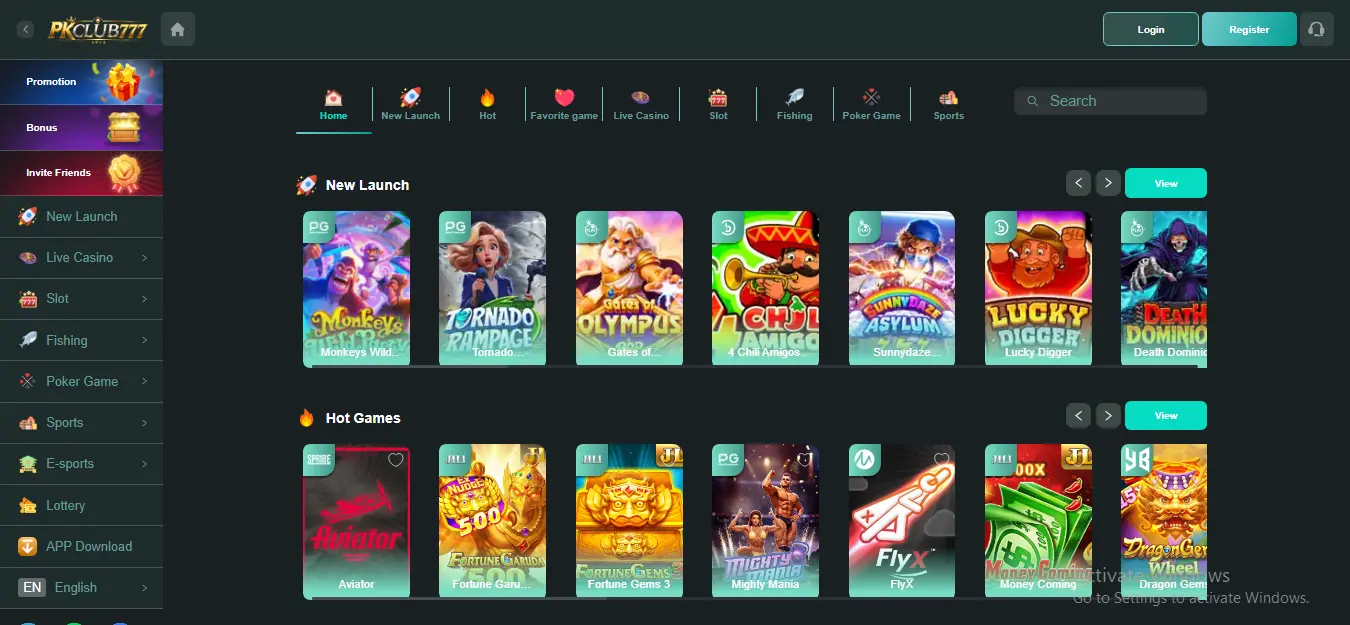Open the Money Coming game card
Screen dimensions: 1350x625
[x=1038, y=521]
